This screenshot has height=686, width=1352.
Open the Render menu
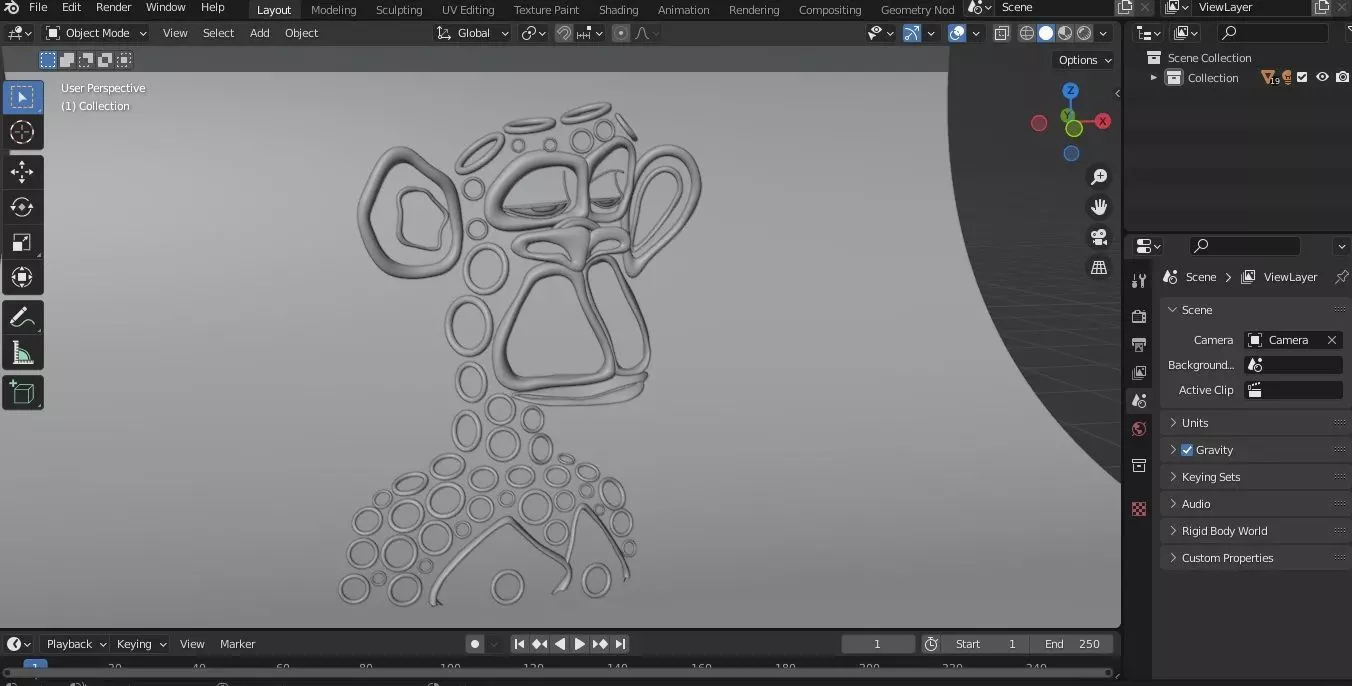113,7
